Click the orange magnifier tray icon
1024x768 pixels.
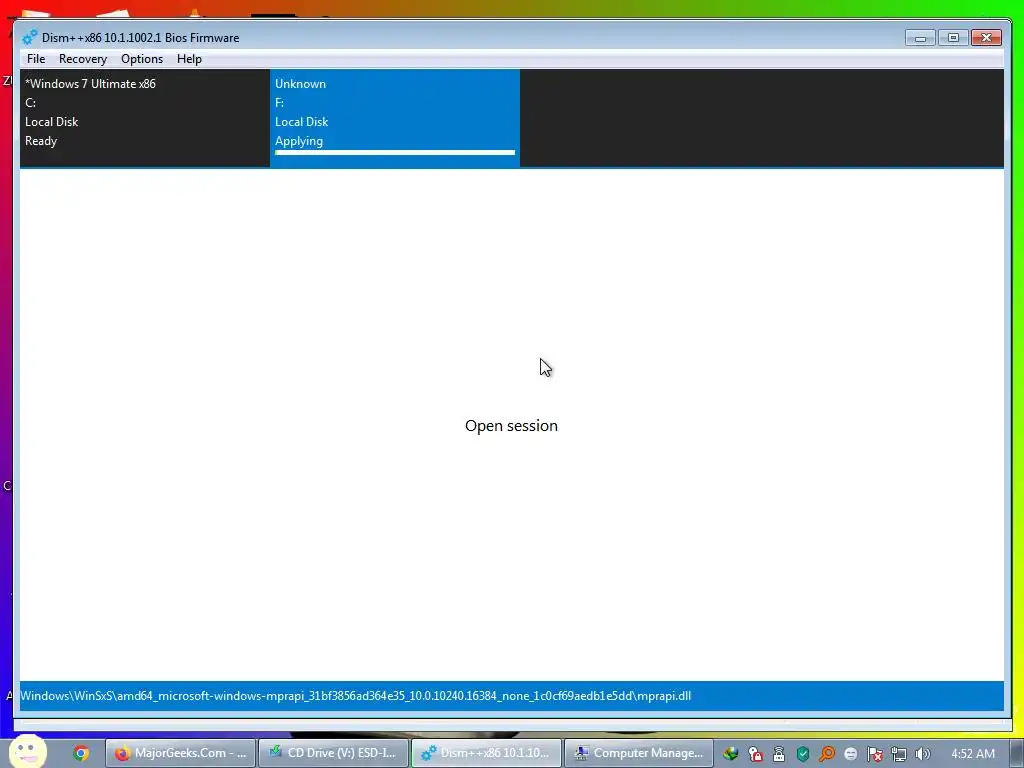tap(827, 754)
